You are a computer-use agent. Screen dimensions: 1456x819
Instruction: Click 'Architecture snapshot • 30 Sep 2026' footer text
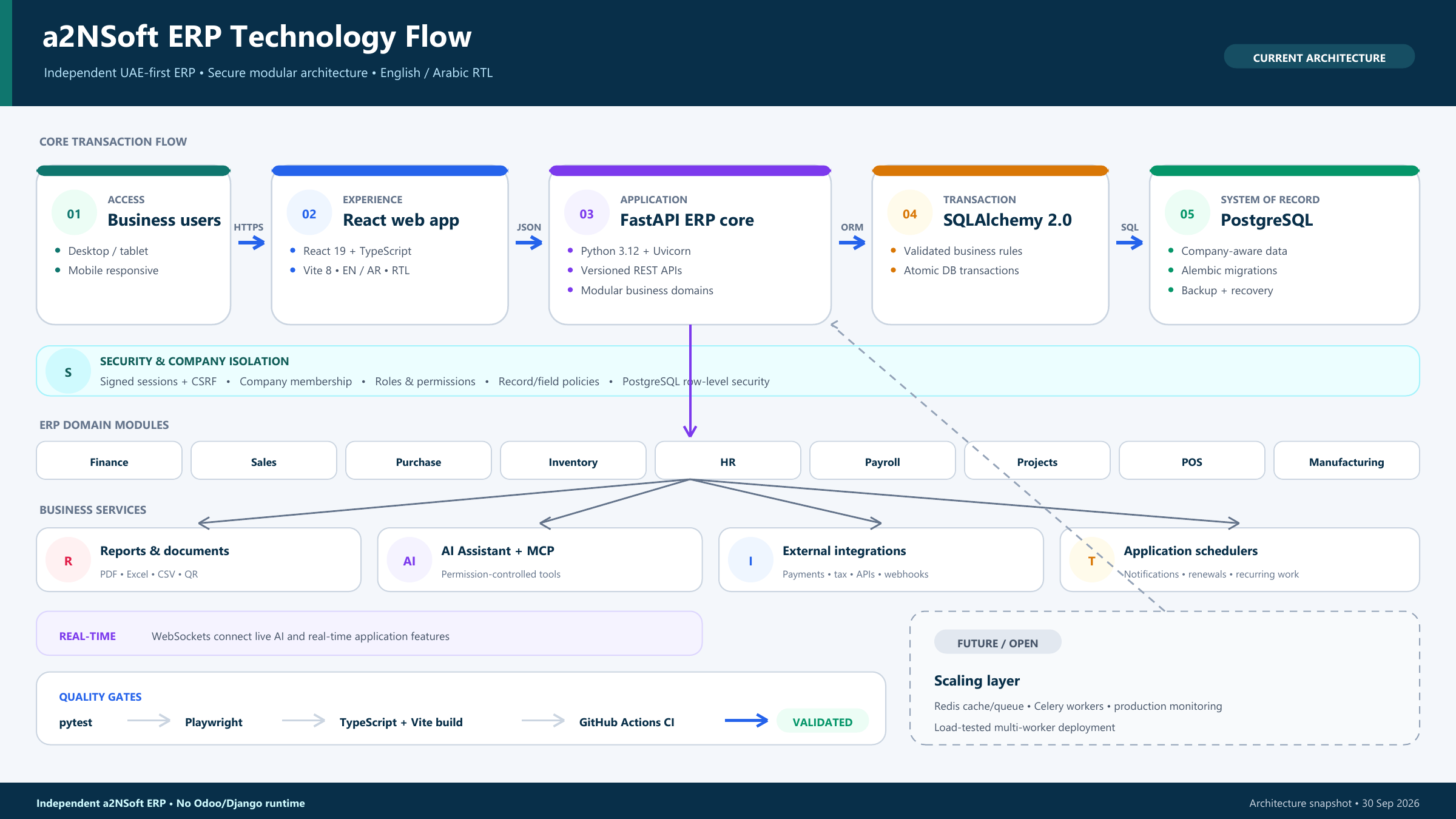(x=1334, y=803)
